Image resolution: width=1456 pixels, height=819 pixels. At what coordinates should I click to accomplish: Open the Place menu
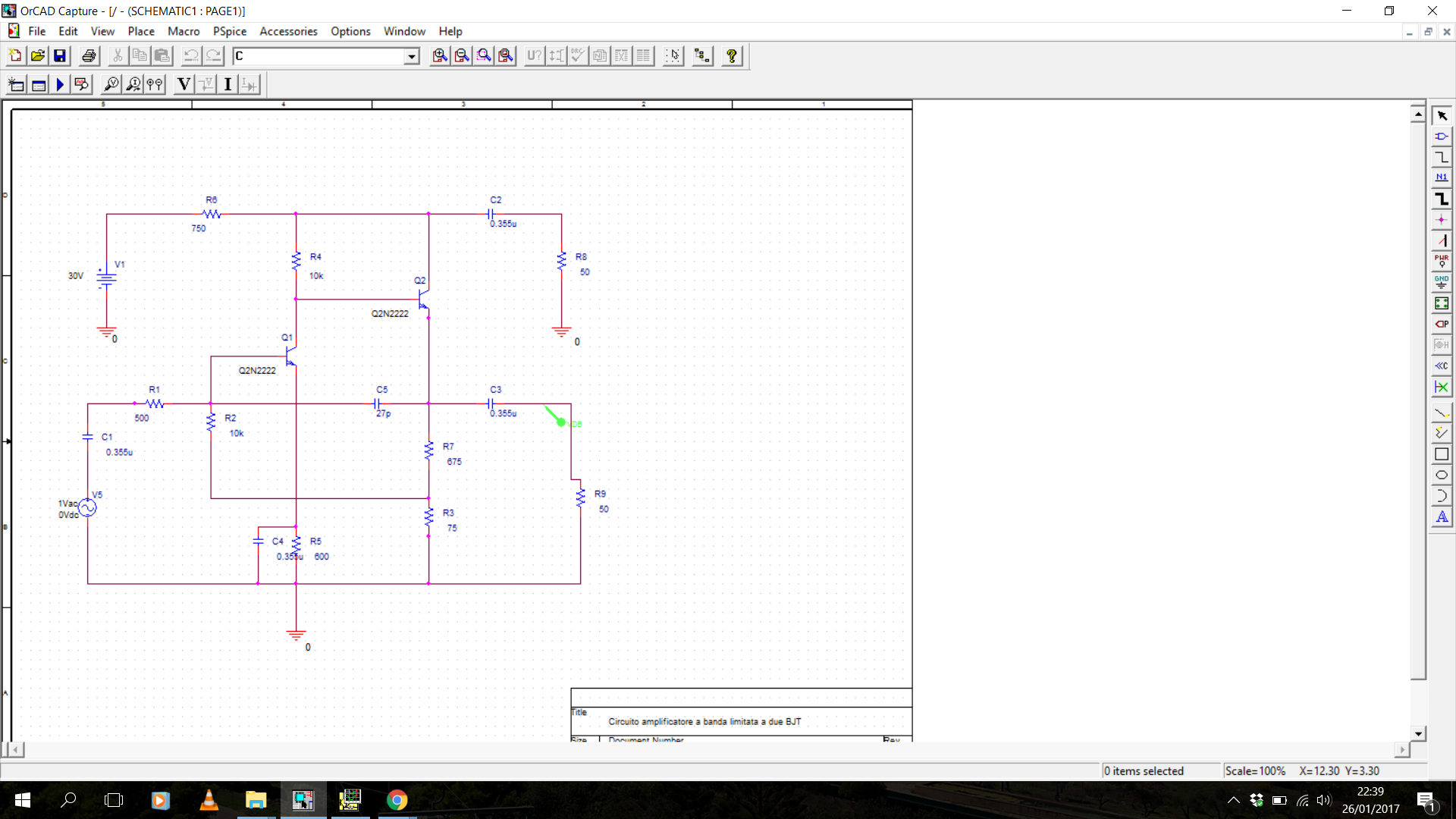[x=140, y=31]
